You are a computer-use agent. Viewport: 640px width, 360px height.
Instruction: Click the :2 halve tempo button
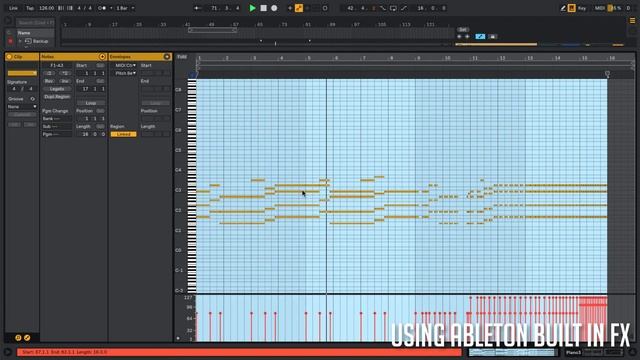pos(49,73)
